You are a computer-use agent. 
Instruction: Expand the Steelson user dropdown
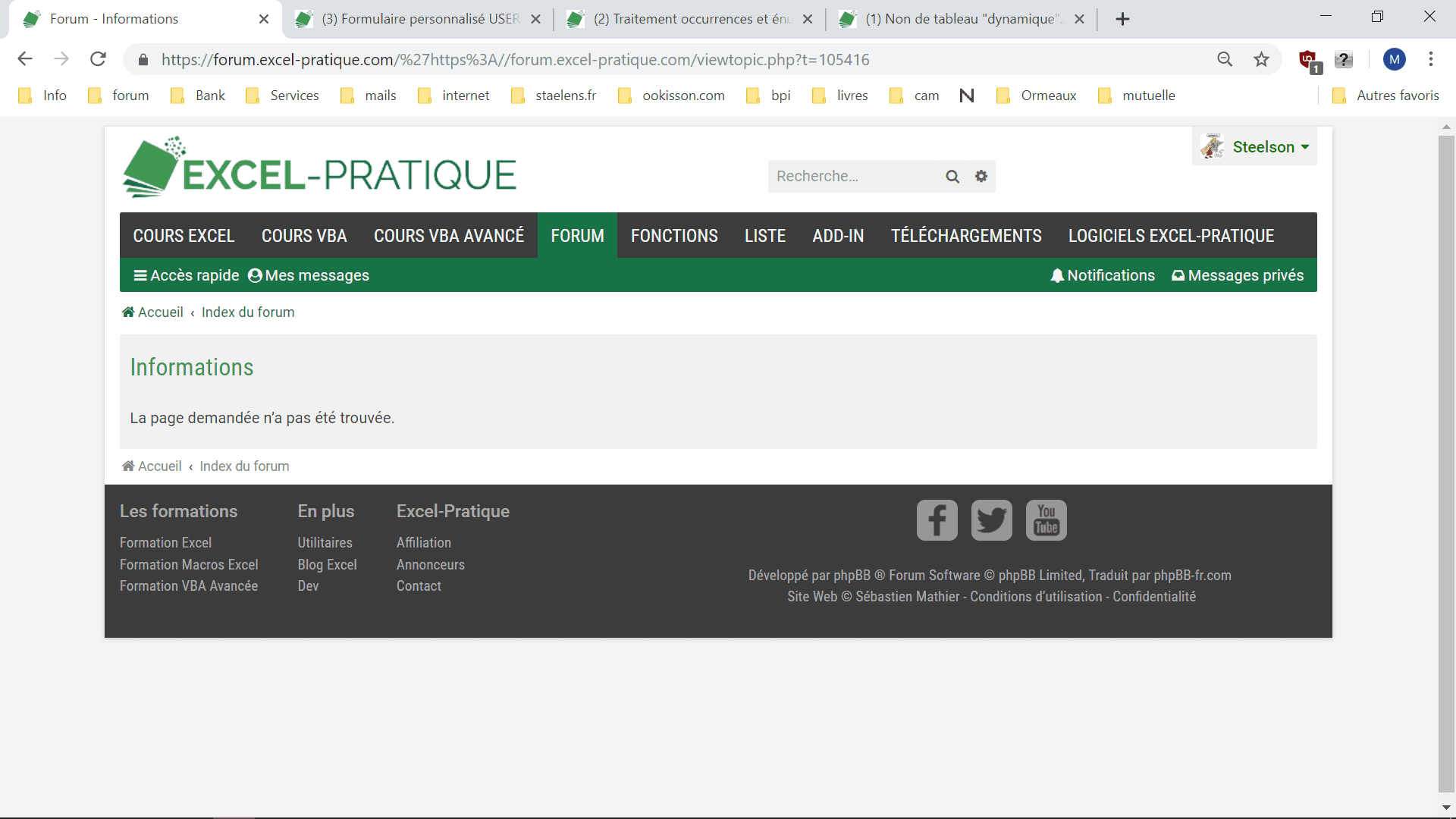click(1263, 147)
